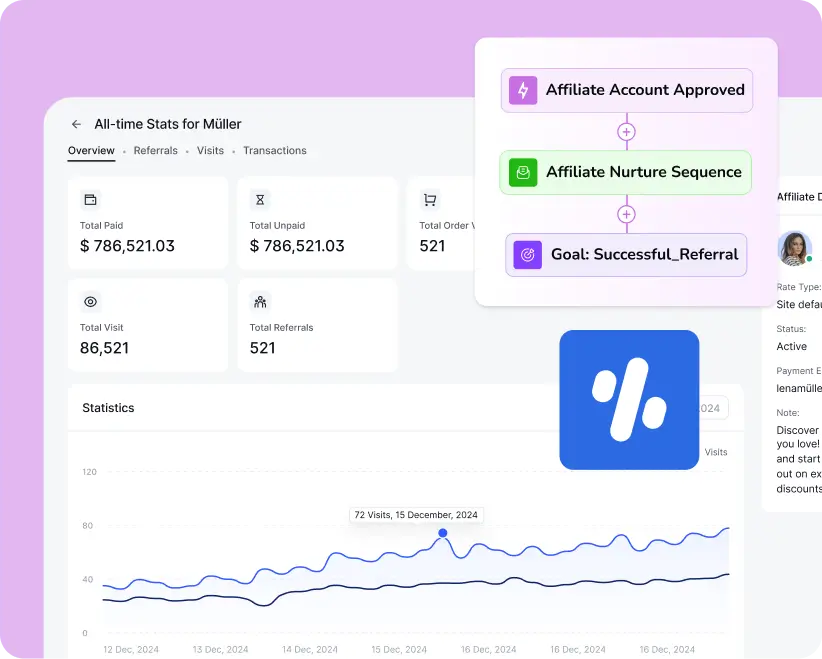This screenshot has height=659, width=822.
Task: Click the shopping cart icon on Total Order card
Action: click(x=430, y=200)
